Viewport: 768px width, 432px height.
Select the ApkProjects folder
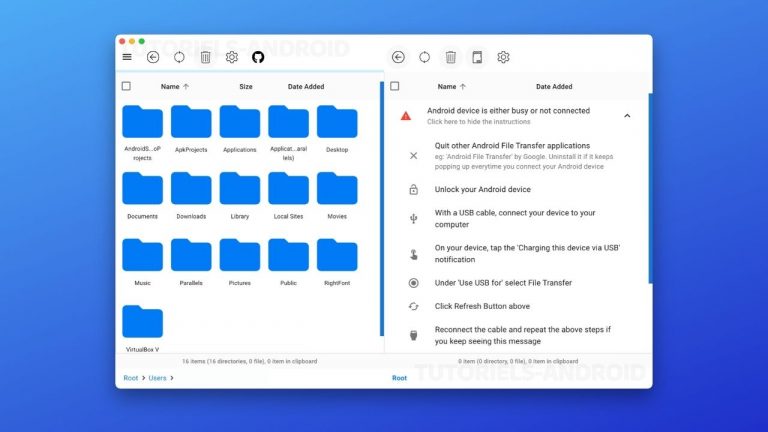[x=191, y=129]
